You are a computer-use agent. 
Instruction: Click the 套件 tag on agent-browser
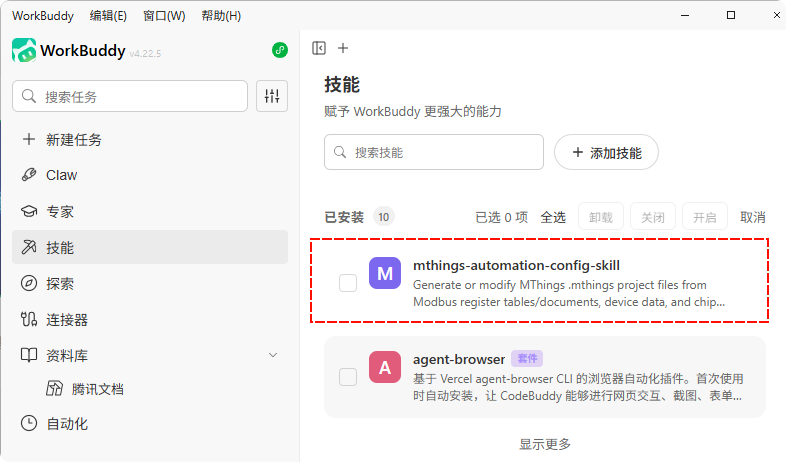click(527, 358)
